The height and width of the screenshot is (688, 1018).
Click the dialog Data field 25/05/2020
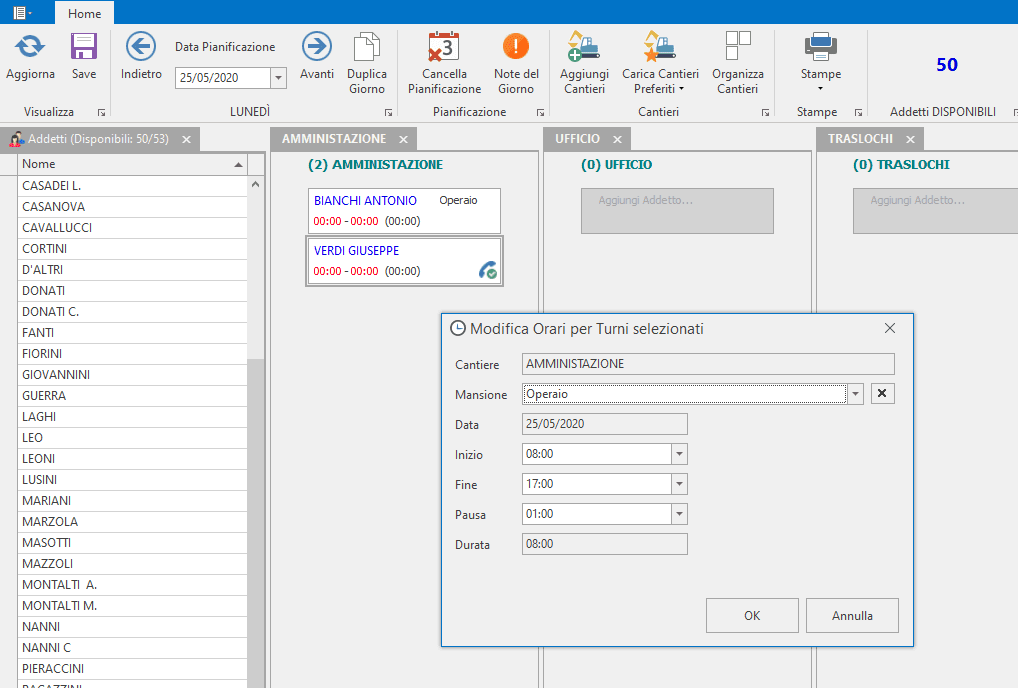[x=604, y=424]
